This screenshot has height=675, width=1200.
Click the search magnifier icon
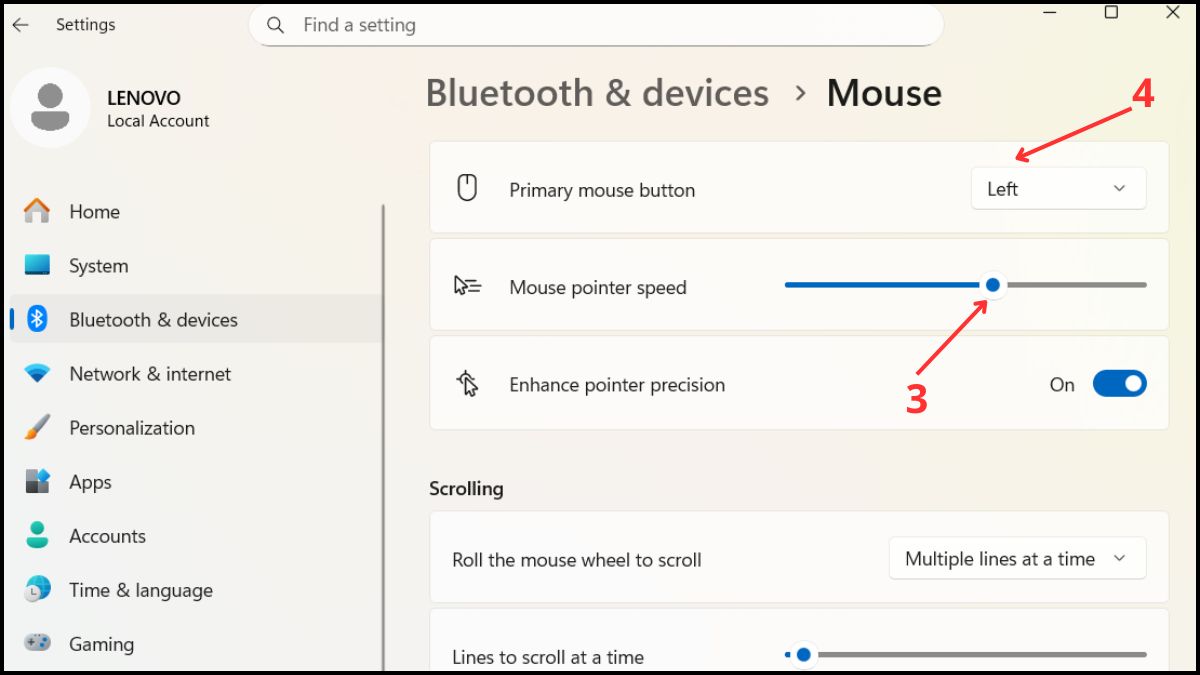(x=275, y=25)
